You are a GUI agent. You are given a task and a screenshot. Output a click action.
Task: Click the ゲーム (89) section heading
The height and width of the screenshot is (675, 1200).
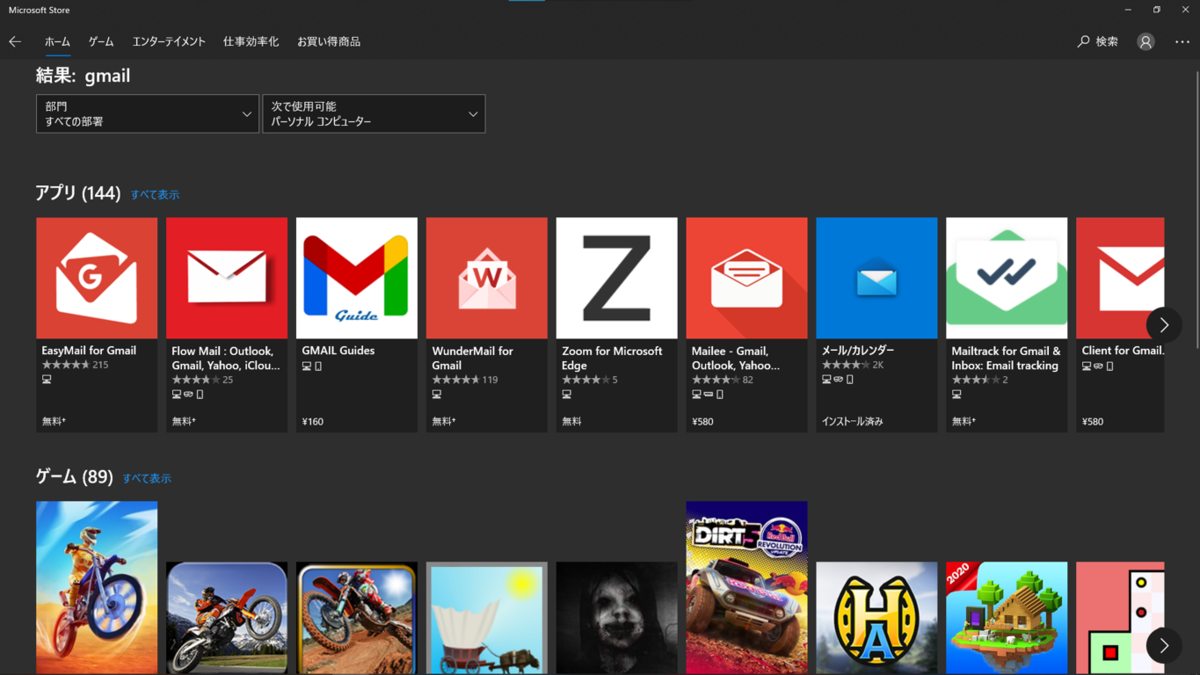click(74, 477)
